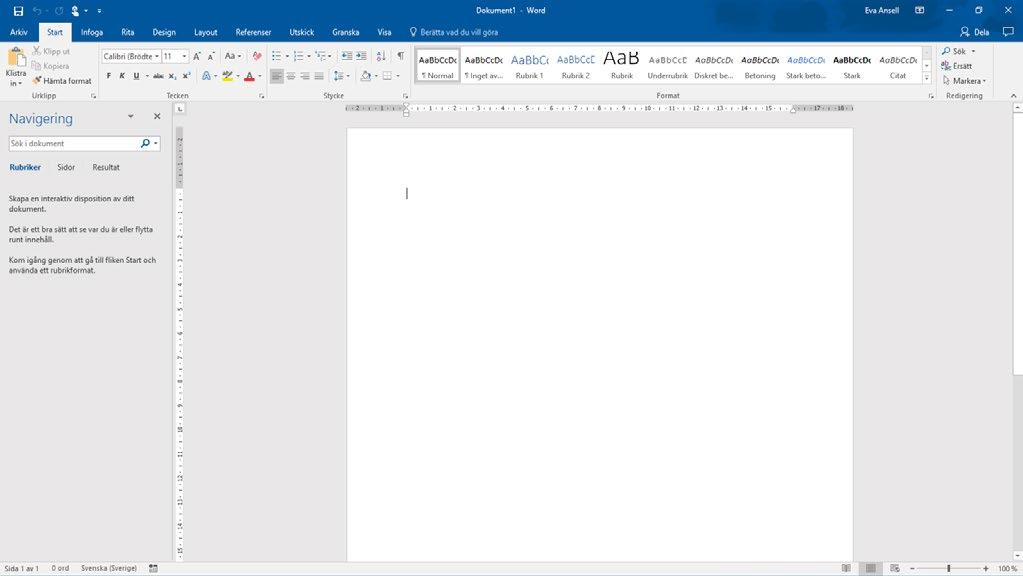The image size is (1023, 576).
Task: Click the Dela share button
Action: coord(975,32)
